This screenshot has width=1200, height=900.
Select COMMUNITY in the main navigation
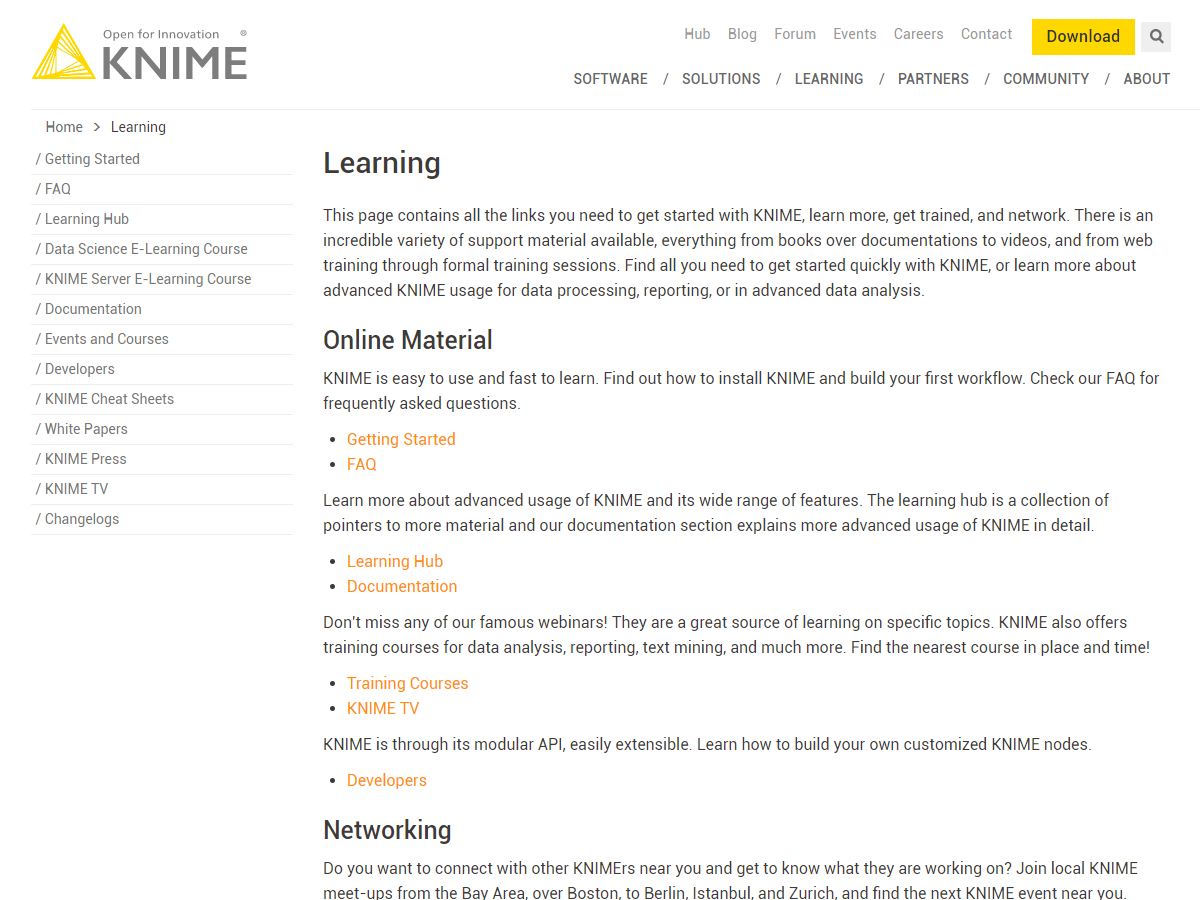click(1045, 79)
